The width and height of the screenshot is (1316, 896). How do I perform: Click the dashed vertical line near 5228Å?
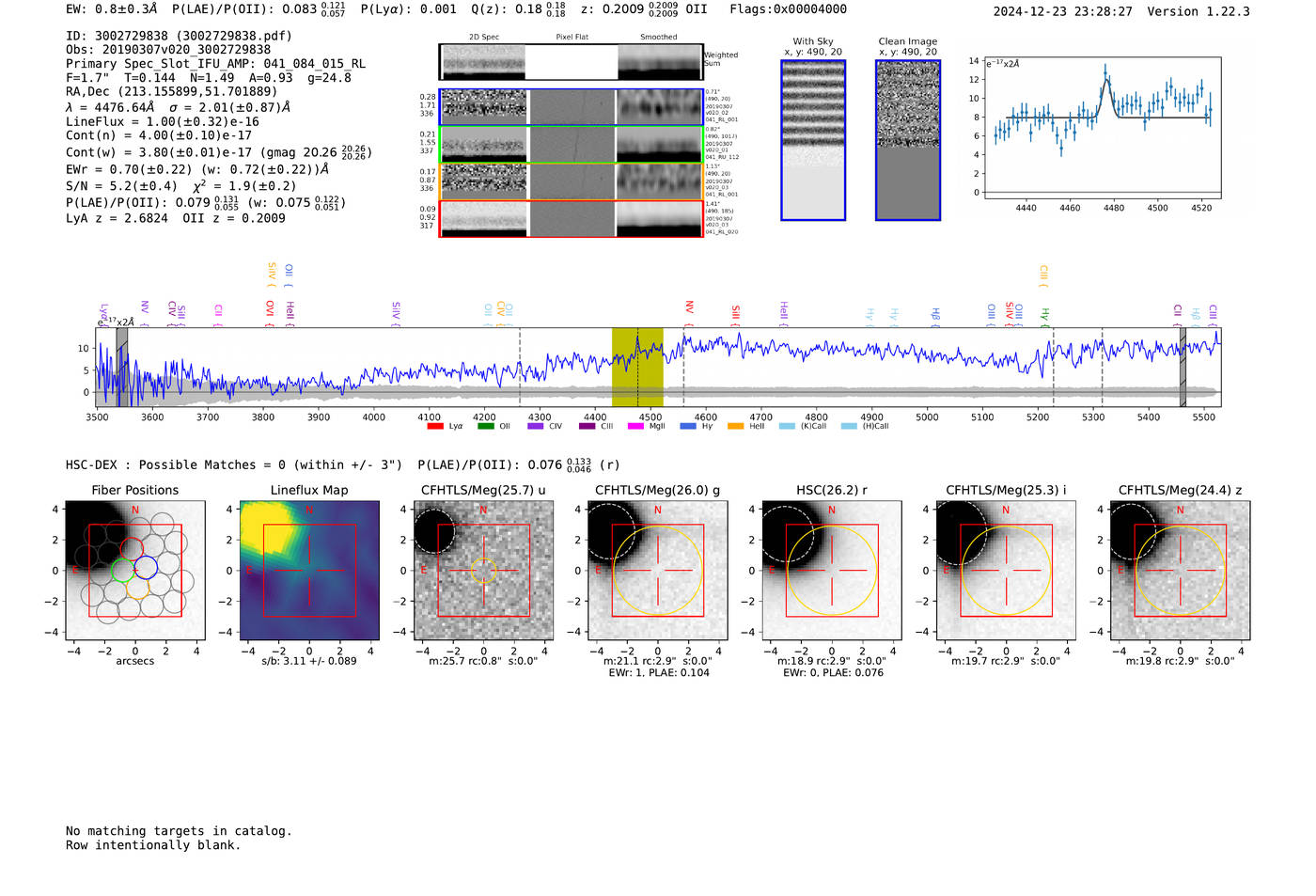click(1053, 367)
